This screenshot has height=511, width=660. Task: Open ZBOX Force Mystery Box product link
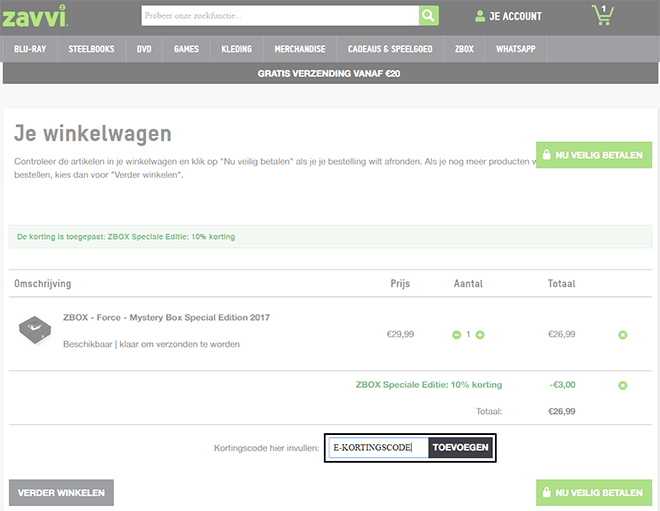166,317
